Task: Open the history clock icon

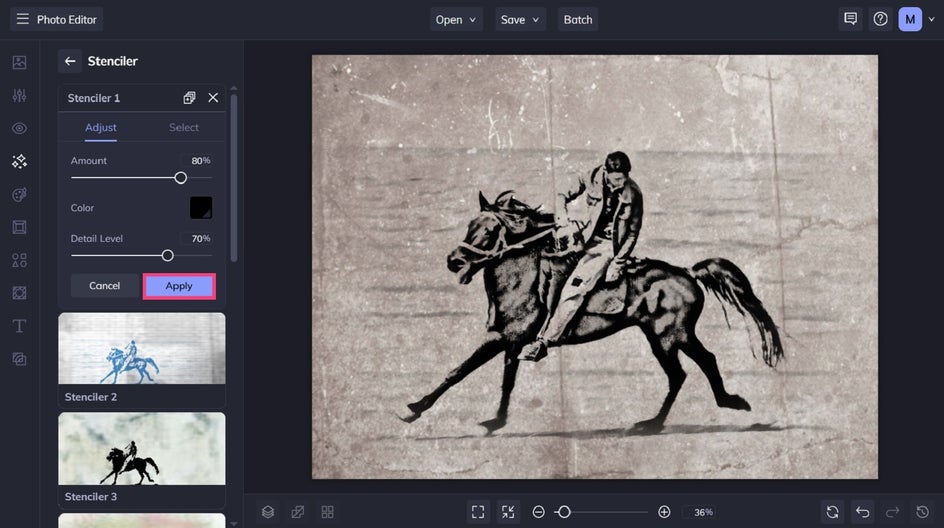Action: [x=922, y=512]
